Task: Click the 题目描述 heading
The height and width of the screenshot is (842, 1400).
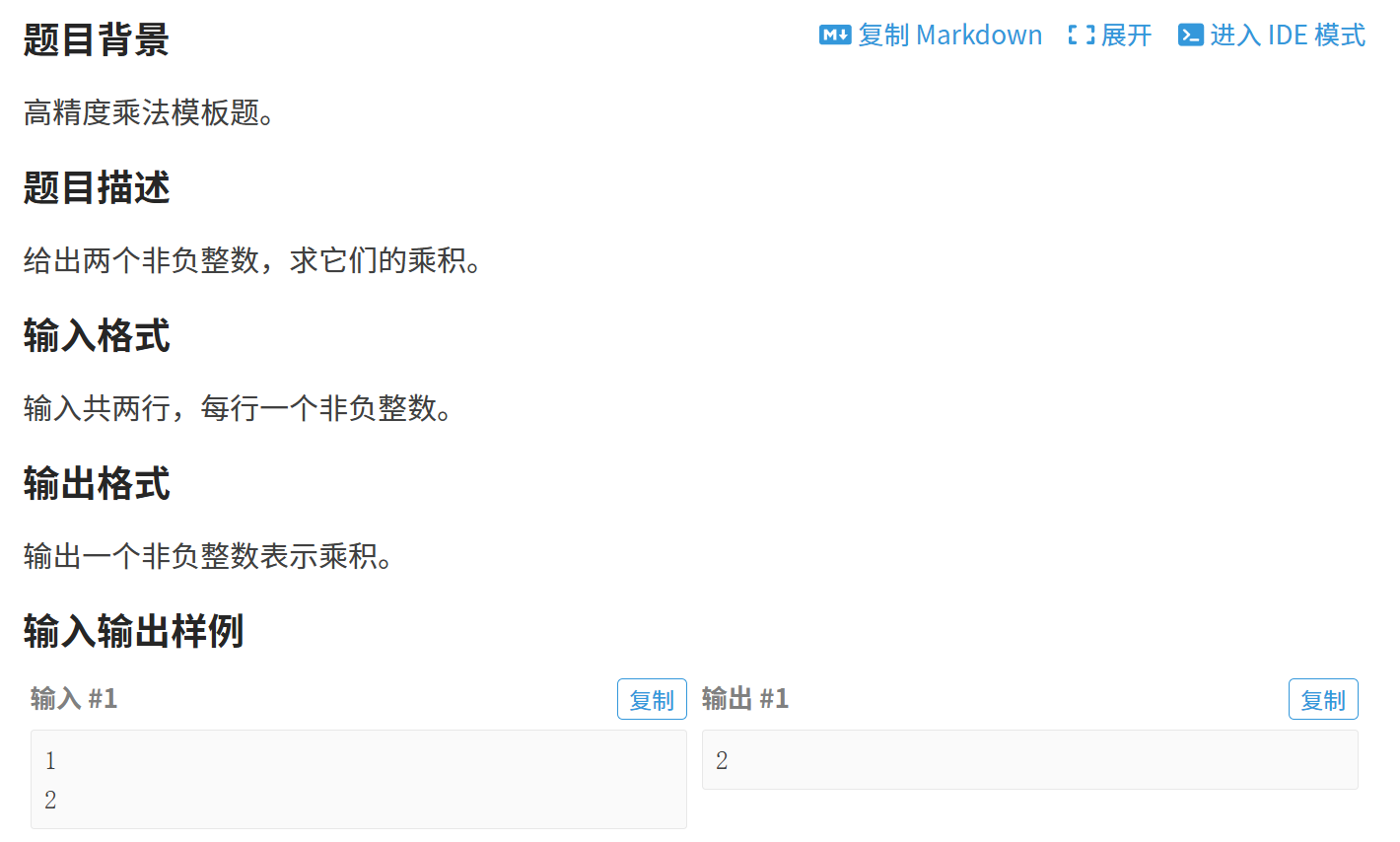Action: tap(97, 187)
